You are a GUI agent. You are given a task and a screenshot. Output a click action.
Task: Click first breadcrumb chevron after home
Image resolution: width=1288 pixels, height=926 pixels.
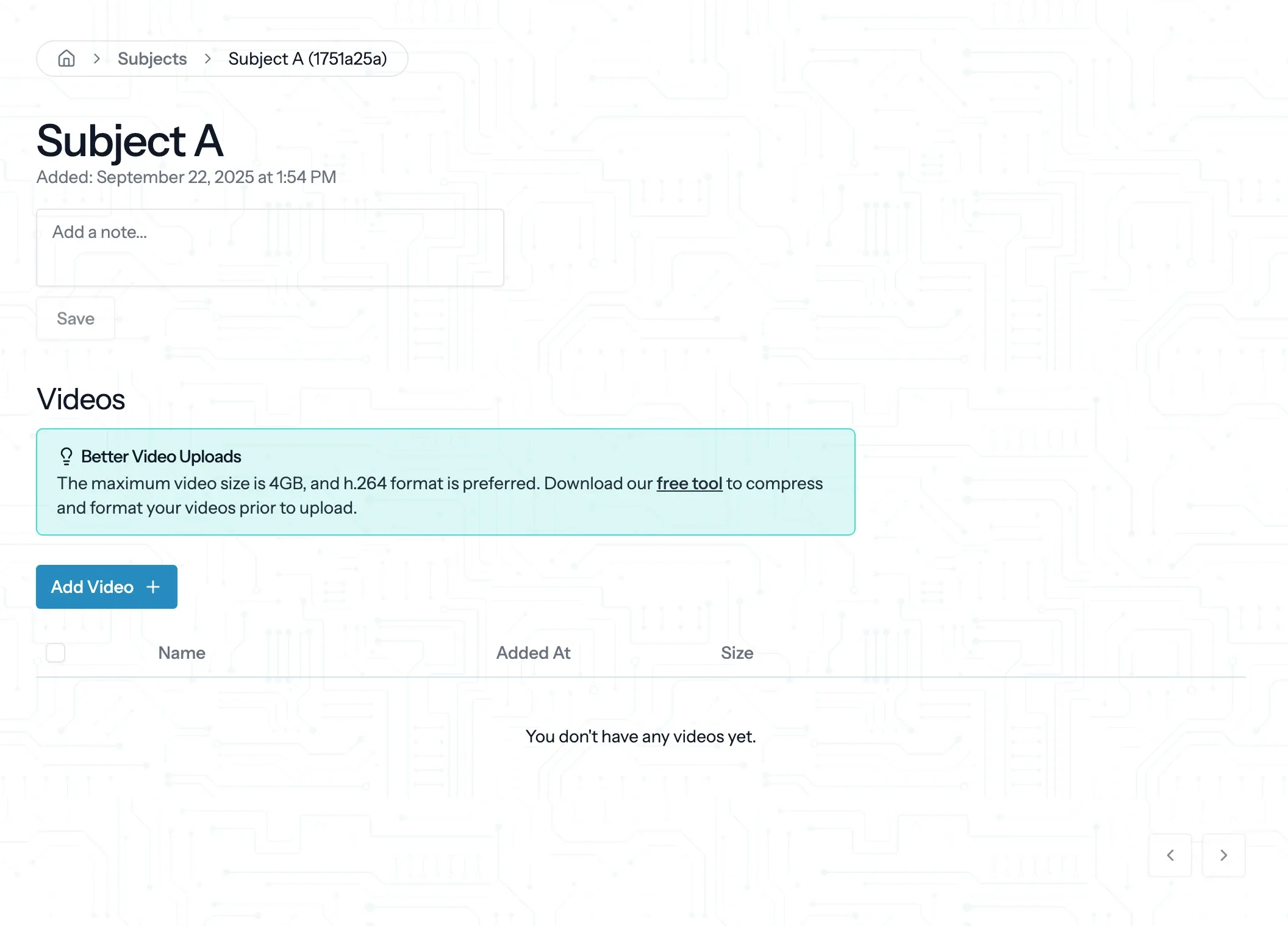coord(96,59)
